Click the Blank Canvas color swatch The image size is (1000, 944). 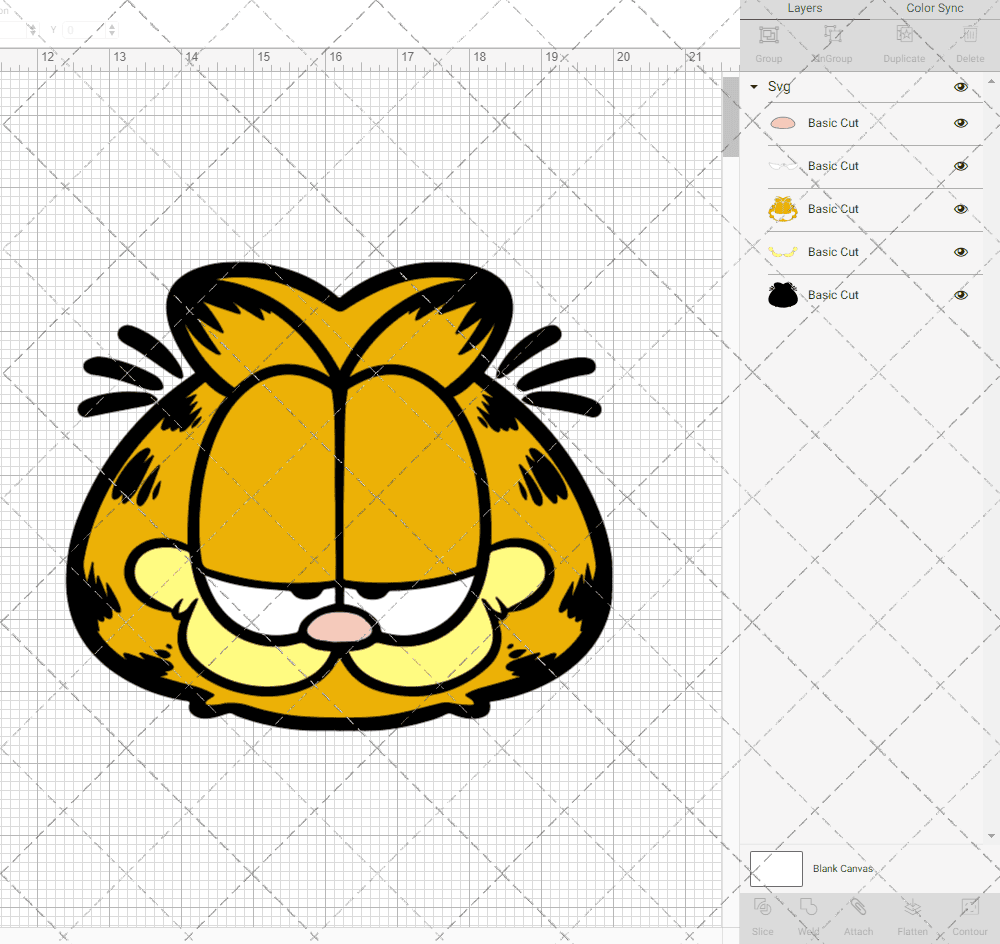tap(776, 869)
